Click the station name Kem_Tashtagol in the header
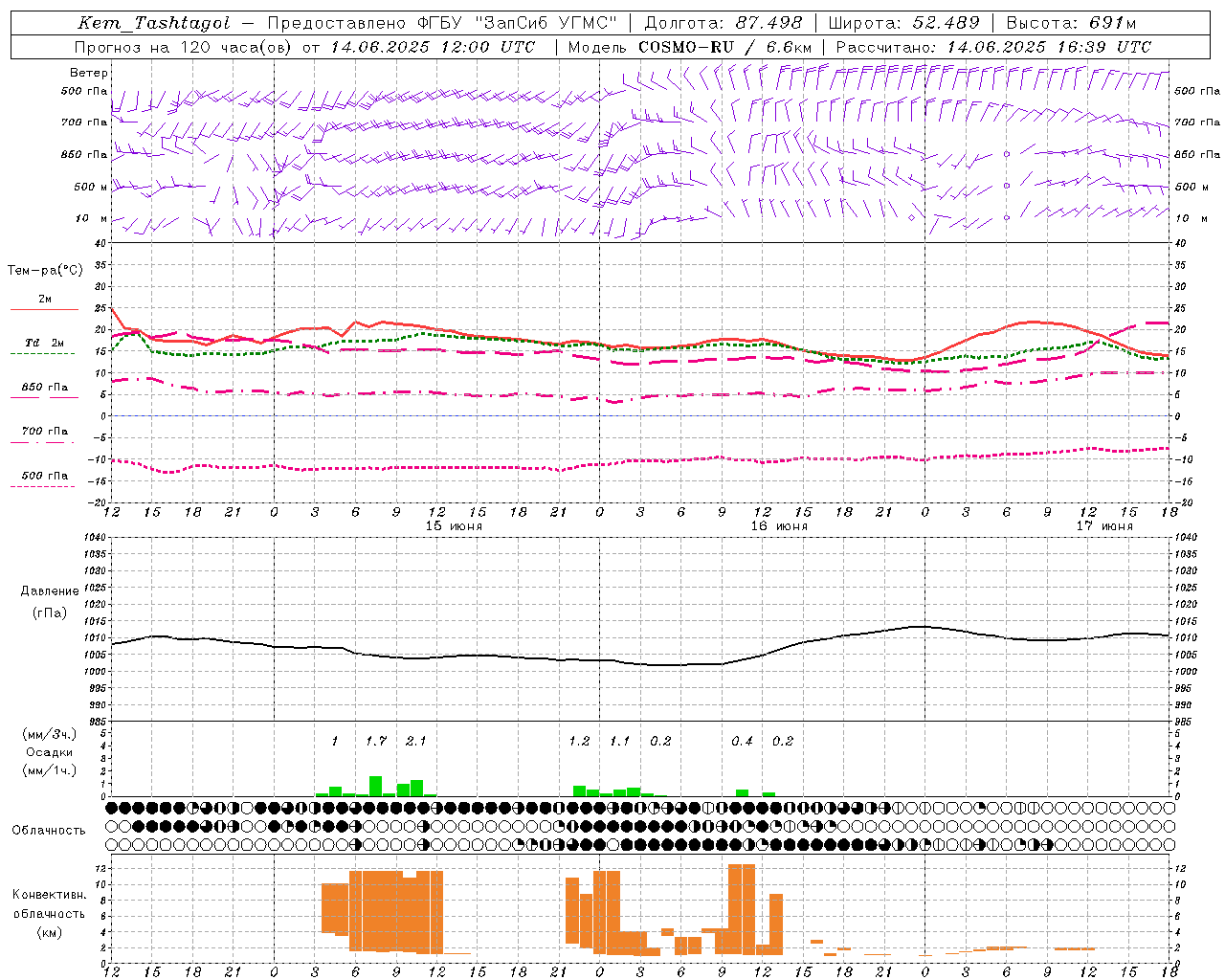The width and height of the screenshot is (1225, 980). click(x=154, y=23)
